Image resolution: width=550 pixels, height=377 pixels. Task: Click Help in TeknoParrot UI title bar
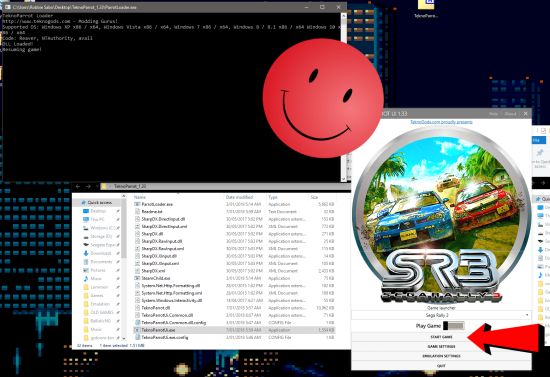click(493, 114)
